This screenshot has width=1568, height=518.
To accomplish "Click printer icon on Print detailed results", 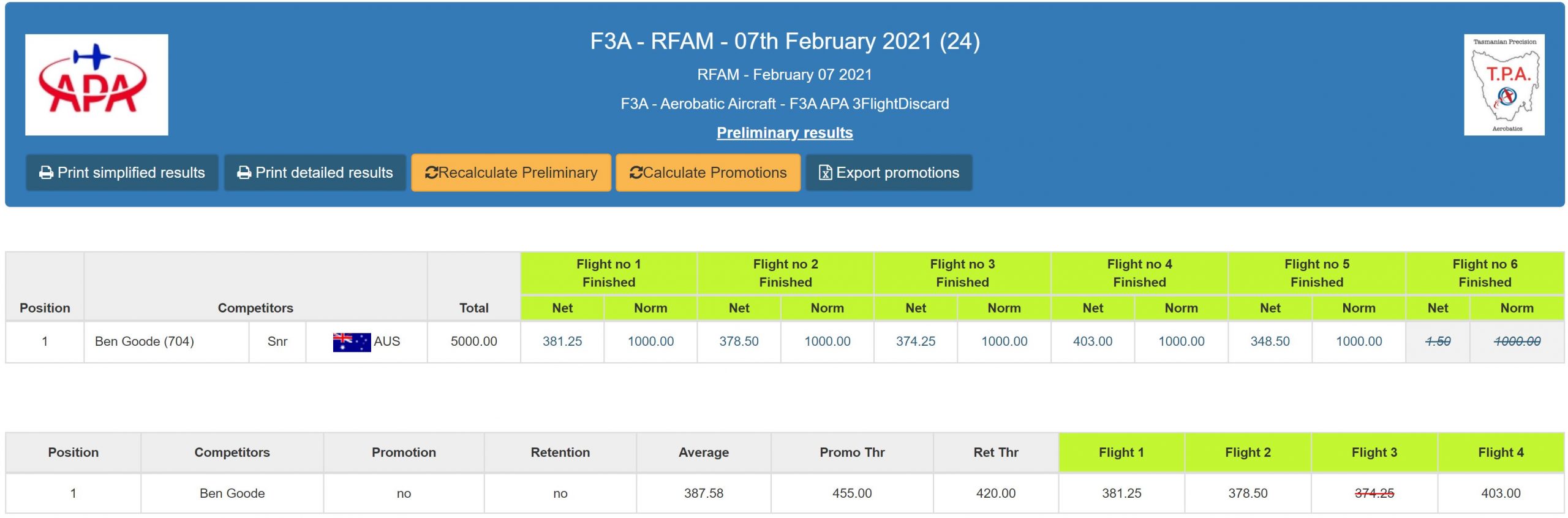I will coord(244,173).
